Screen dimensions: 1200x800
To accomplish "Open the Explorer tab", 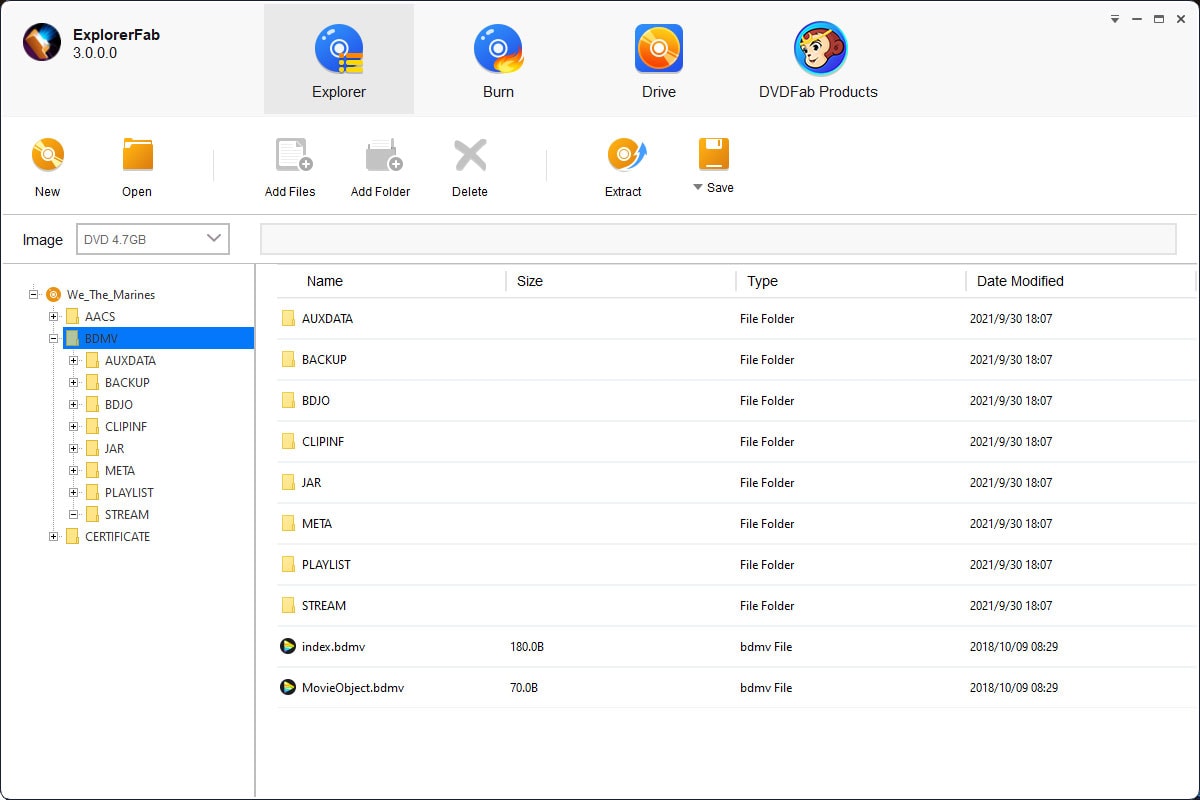I will (x=339, y=59).
